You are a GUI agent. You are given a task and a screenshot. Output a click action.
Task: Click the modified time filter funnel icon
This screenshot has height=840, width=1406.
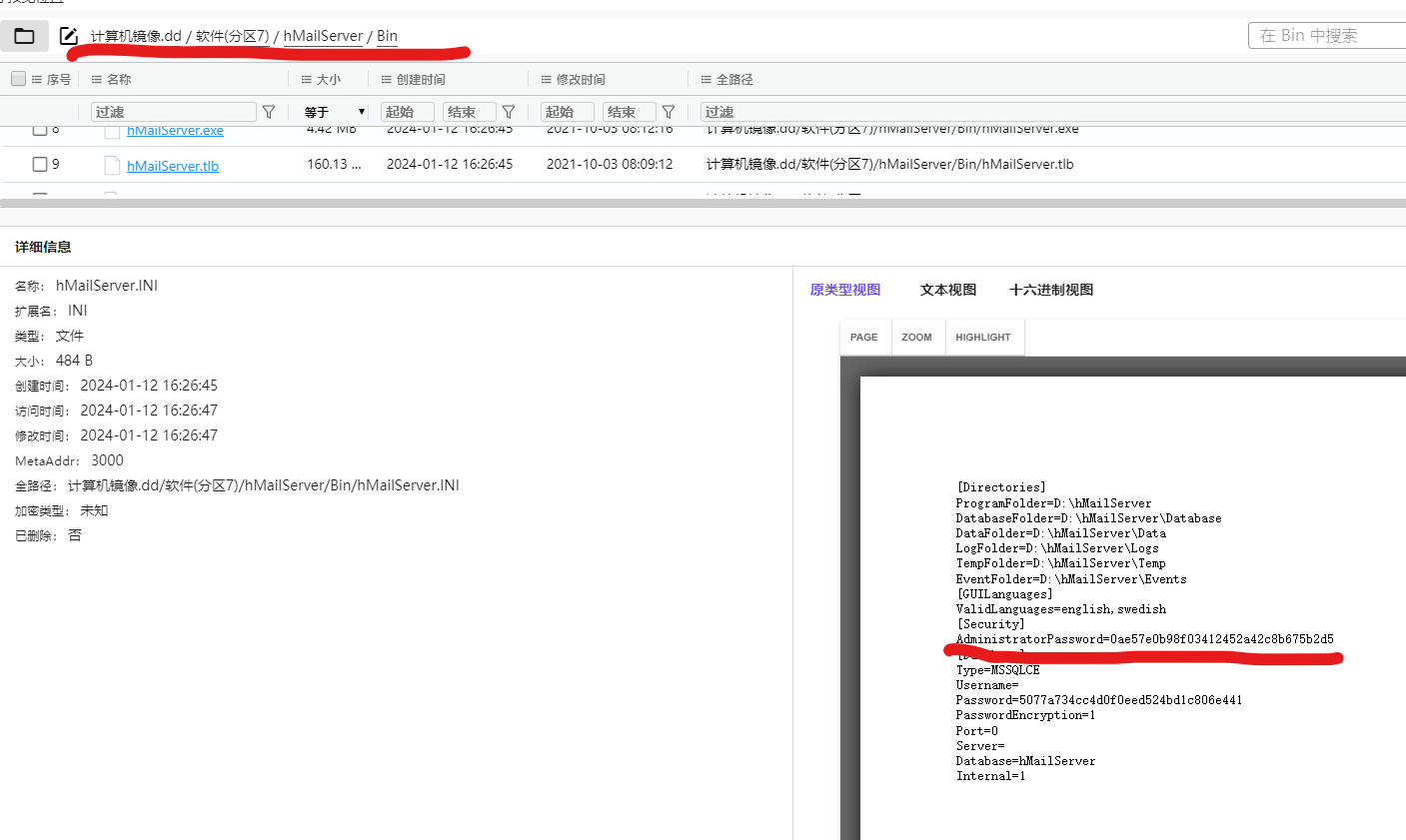(669, 112)
